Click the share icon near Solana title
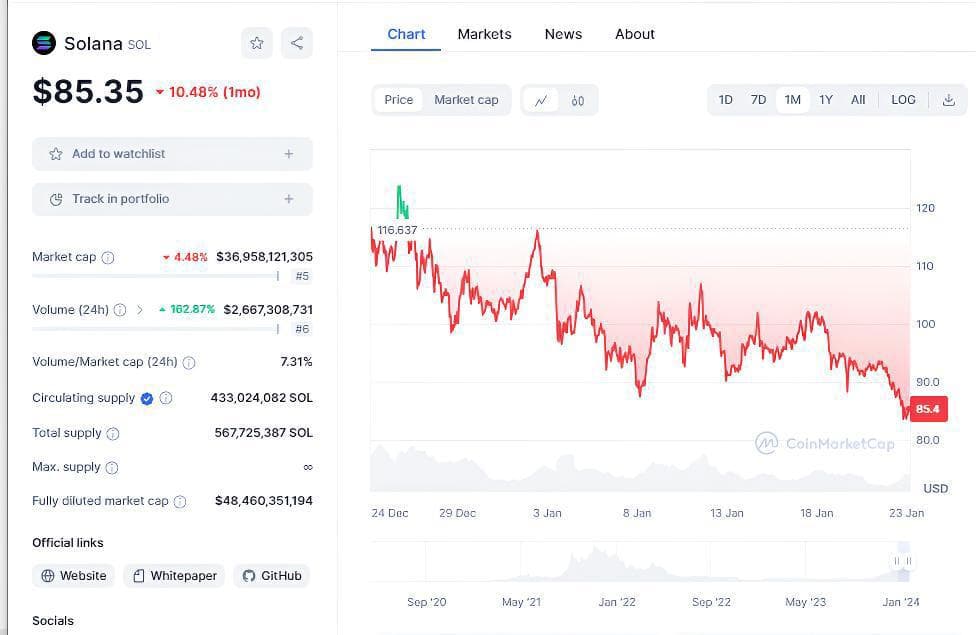976x635 pixels. click(297, 43)
